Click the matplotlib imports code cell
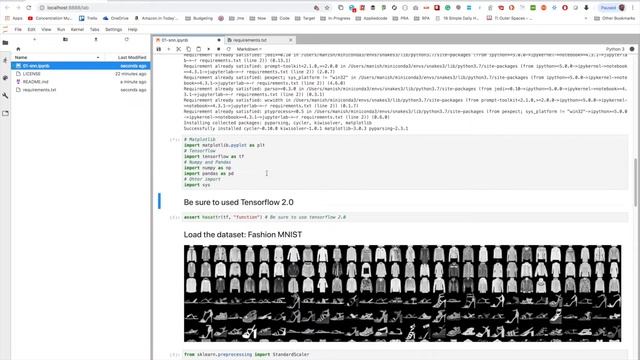This screenshot has width=640, height=360. coord(405,162)
